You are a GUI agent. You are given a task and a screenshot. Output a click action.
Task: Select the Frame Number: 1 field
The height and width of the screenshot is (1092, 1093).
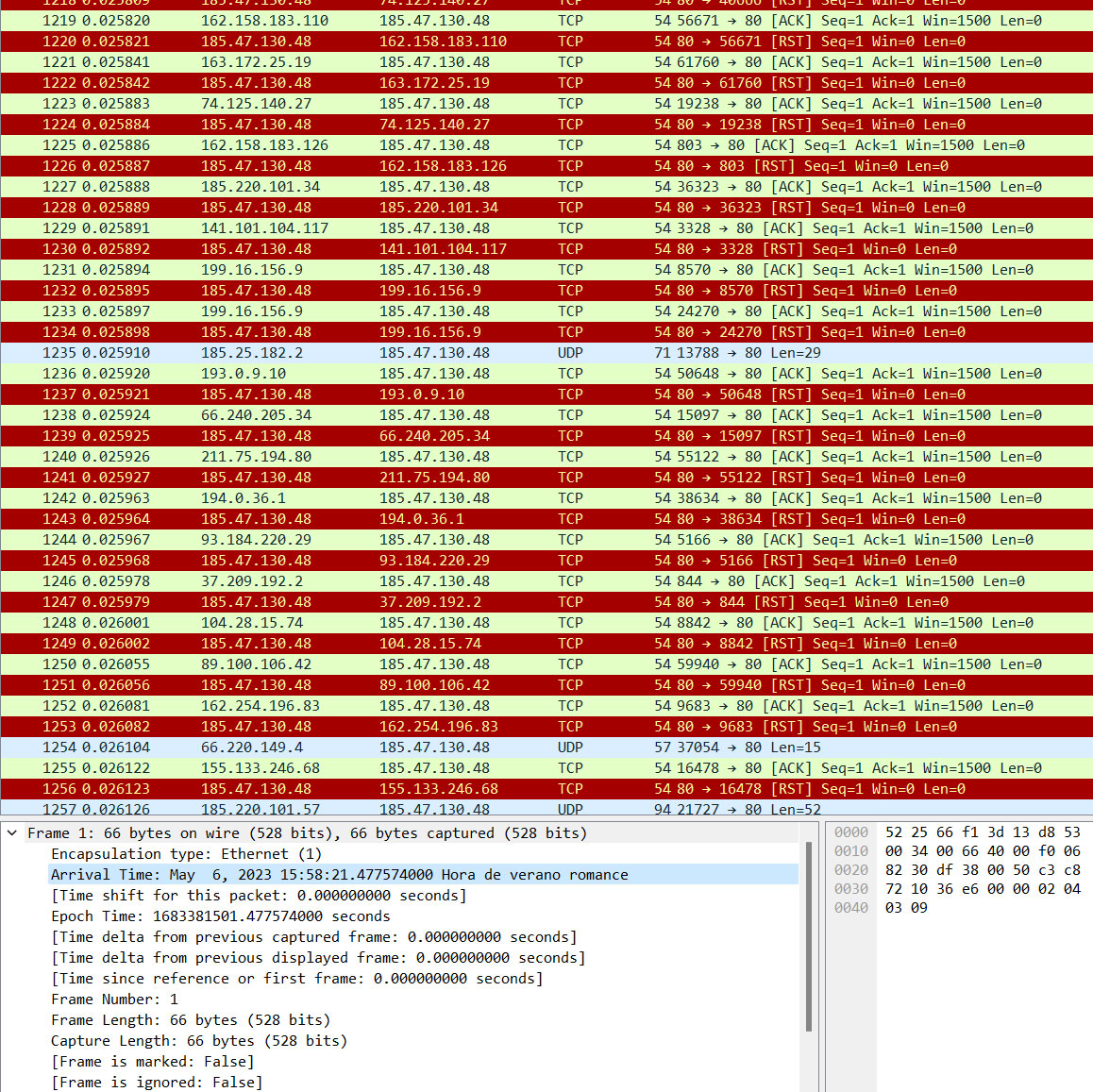click(114, 1000)
